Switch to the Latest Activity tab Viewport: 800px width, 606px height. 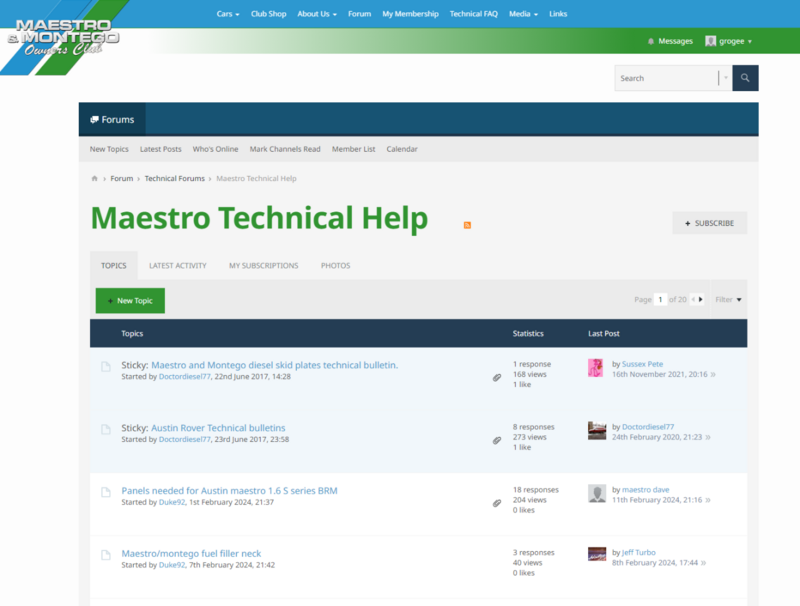point(178,266)
